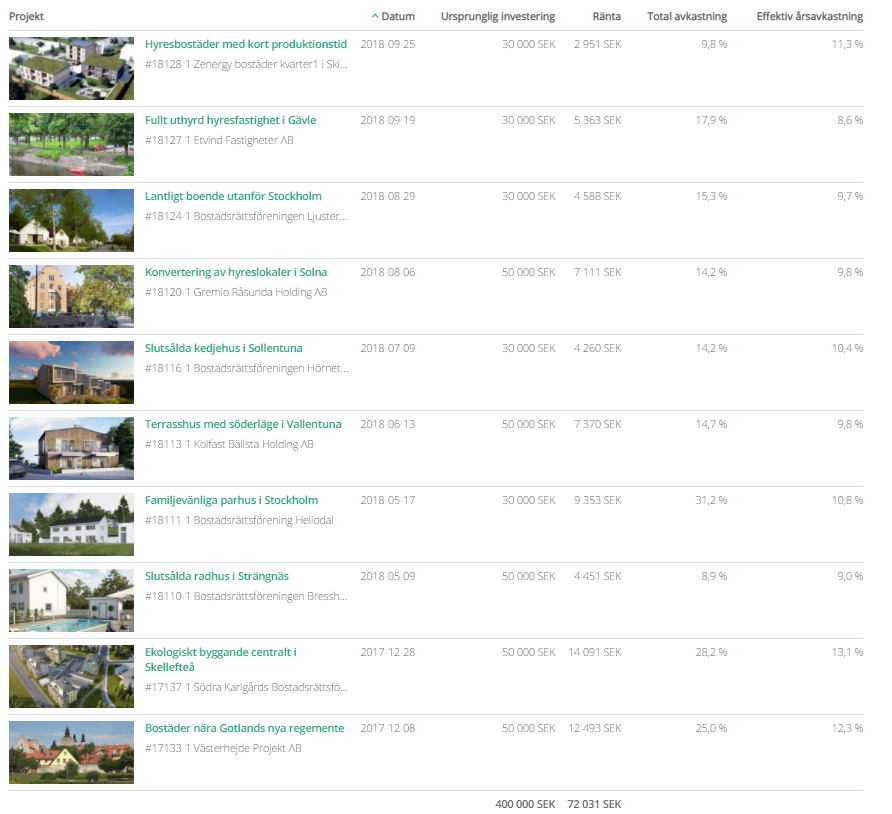This screenshot has width=892, height=814.
Task: Sort table by Datum column header
Action: (x=397, y=17)
